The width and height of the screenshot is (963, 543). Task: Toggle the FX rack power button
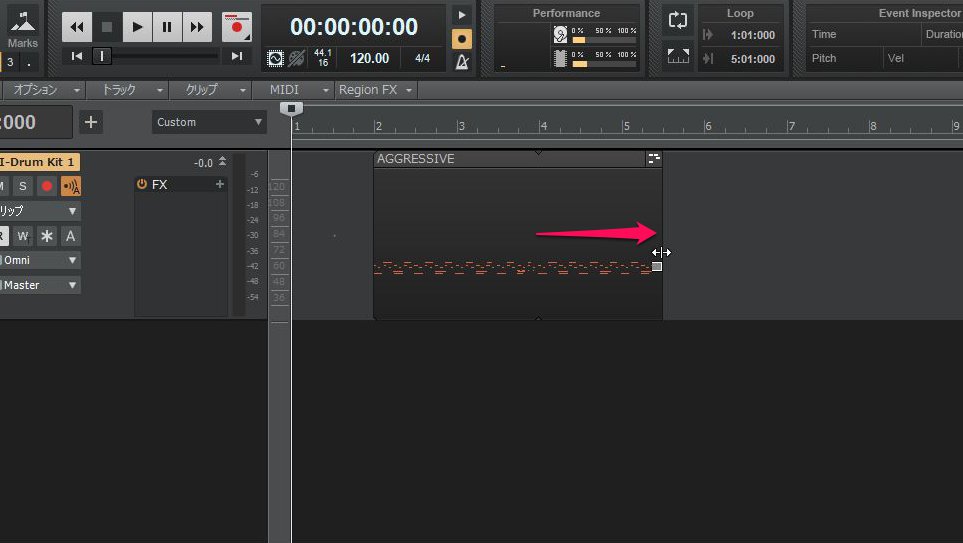[x=142, y=185]
